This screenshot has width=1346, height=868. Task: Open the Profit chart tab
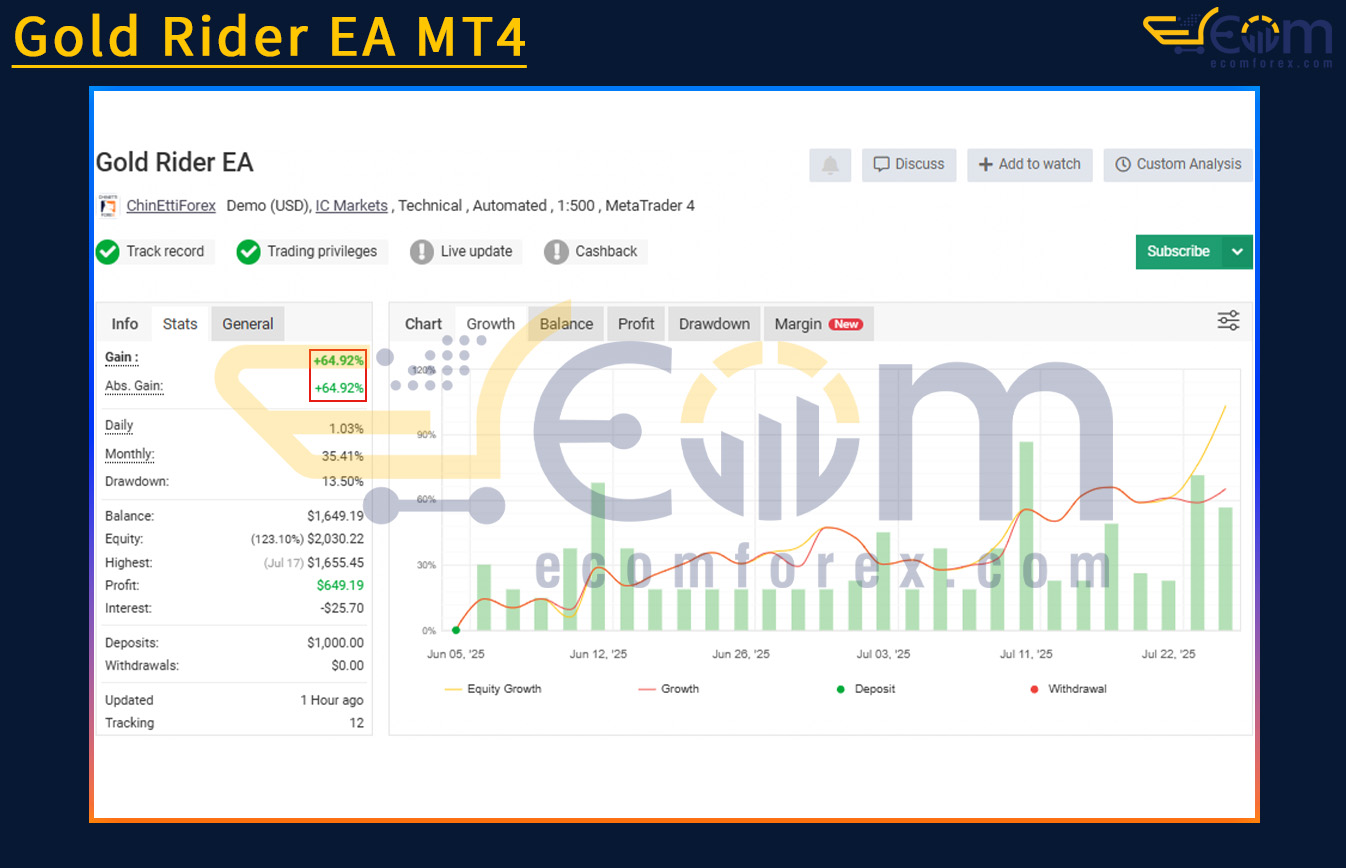pyautogui.click(x=636, y=324)
